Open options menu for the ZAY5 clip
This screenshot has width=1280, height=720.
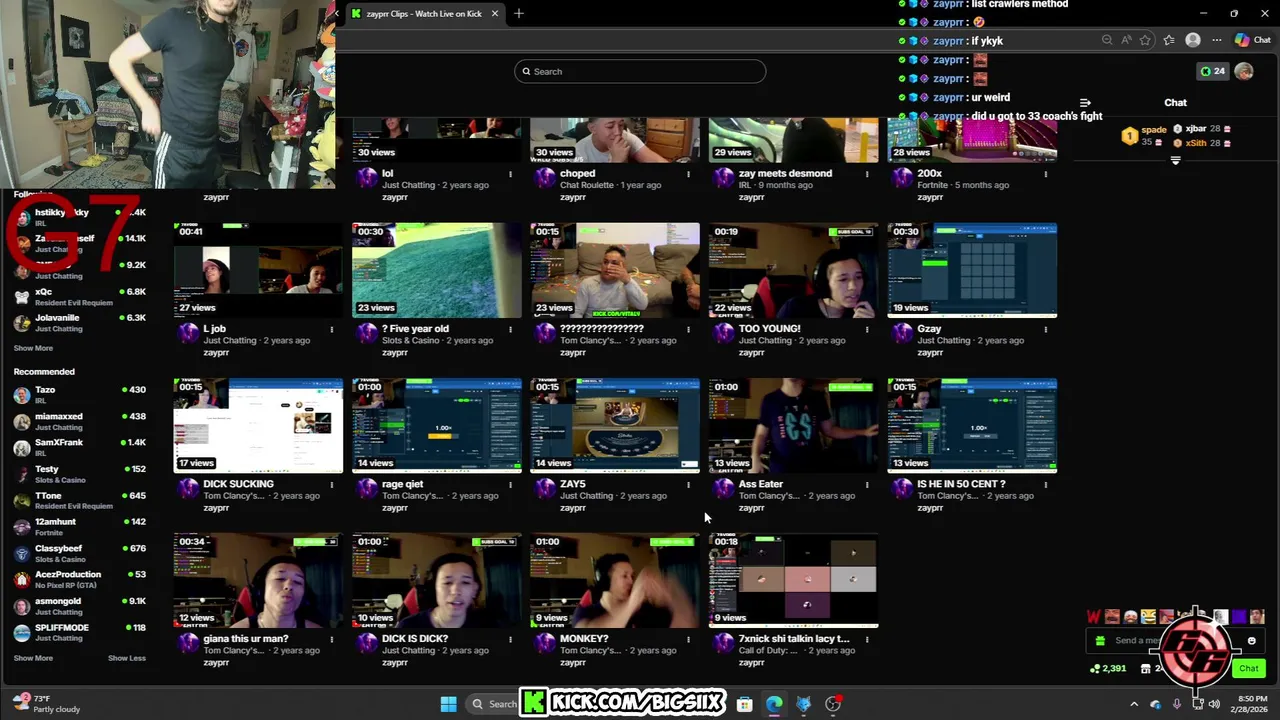click(x=688, y=484)
